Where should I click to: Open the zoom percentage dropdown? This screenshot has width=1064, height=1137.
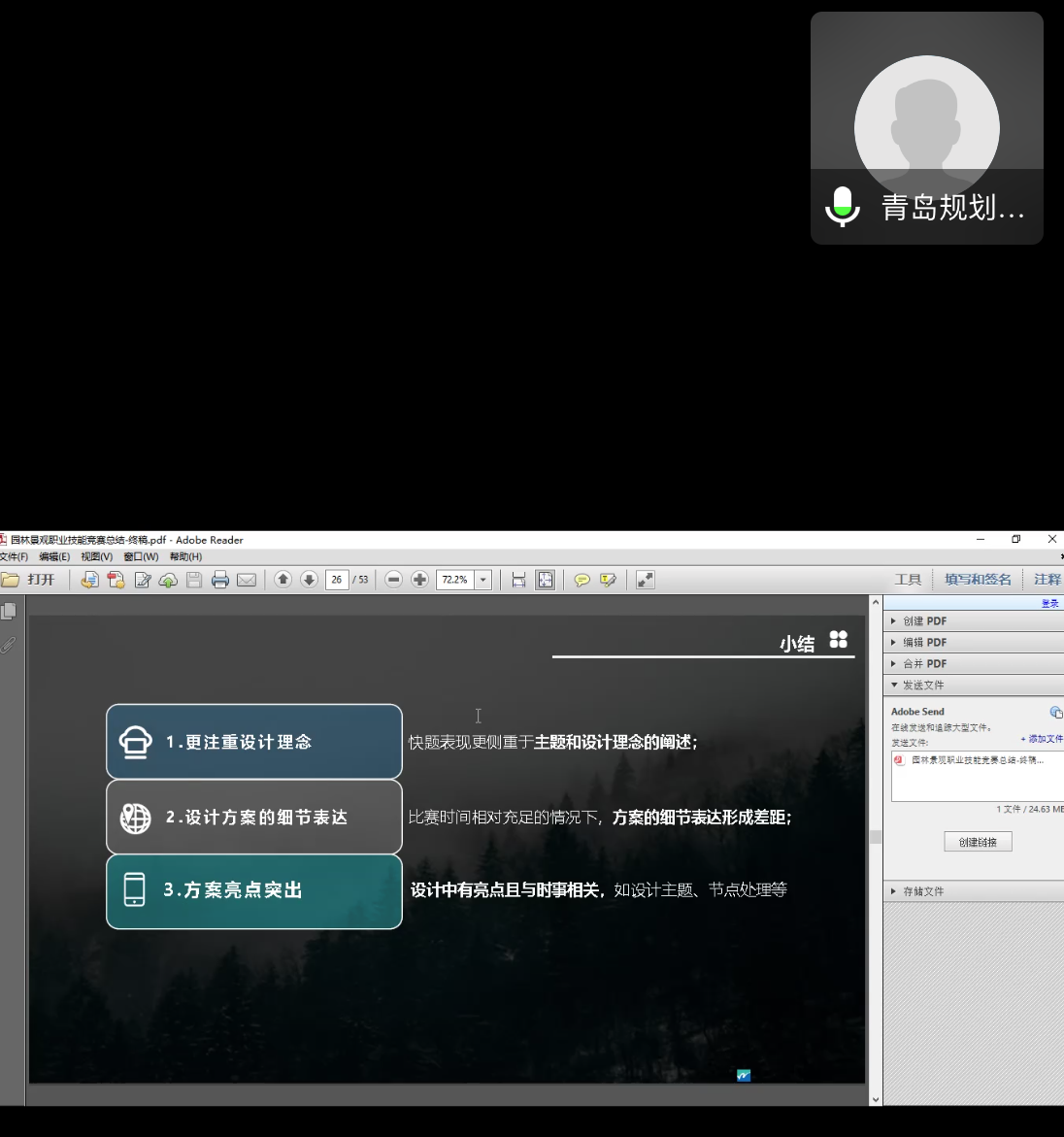coord(482,580)
